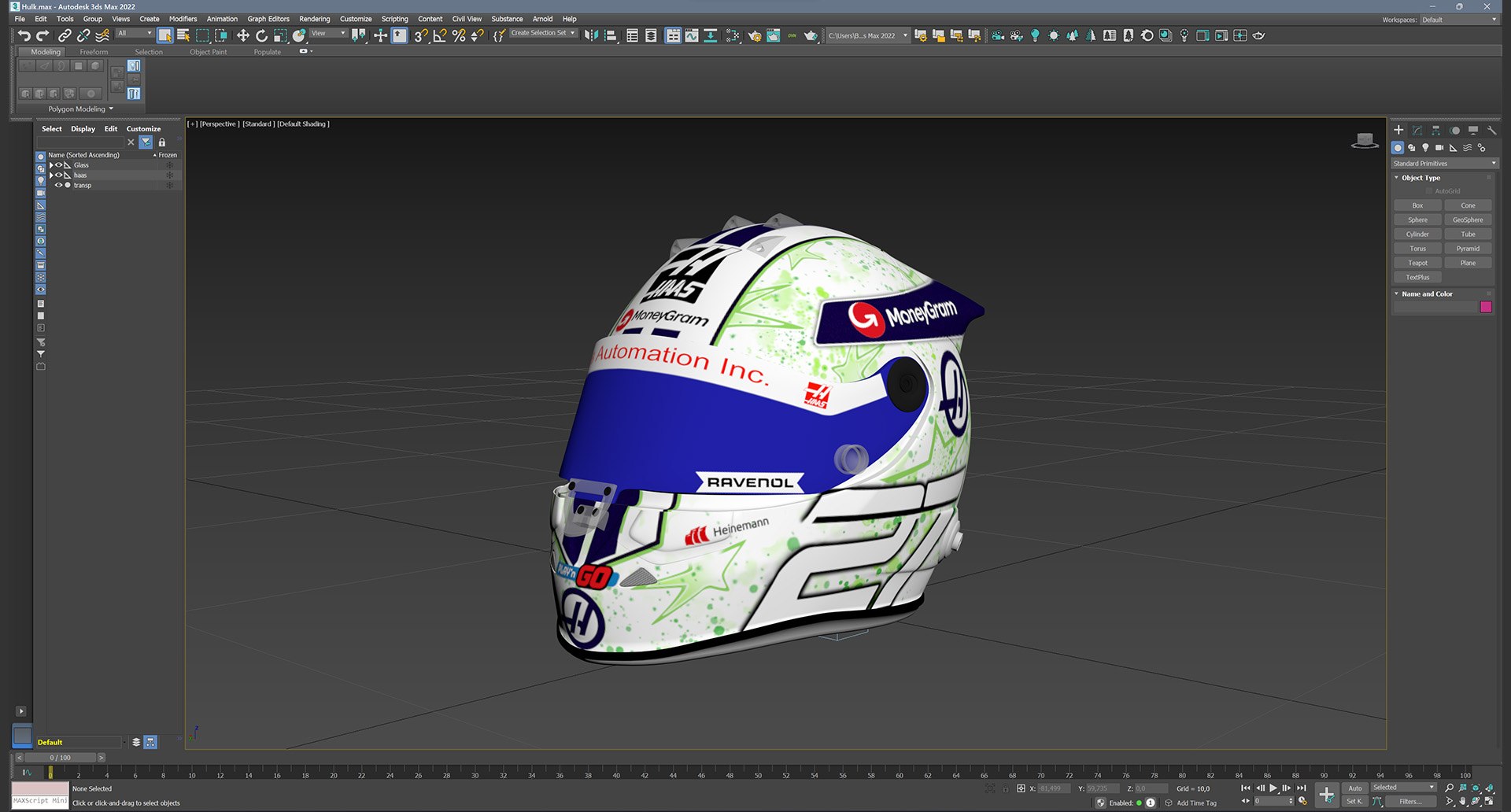Image resolution: width=1511 pixels, height=812 pixels.
Task: Collapse the Name and Color rollout
Action: 1398,293
